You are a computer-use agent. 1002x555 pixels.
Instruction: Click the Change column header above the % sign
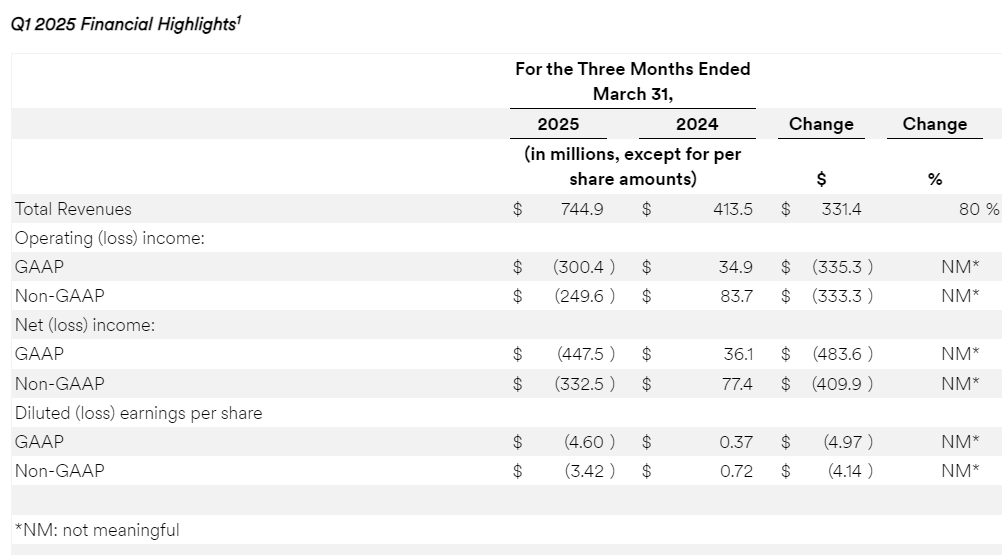(934, 124)
